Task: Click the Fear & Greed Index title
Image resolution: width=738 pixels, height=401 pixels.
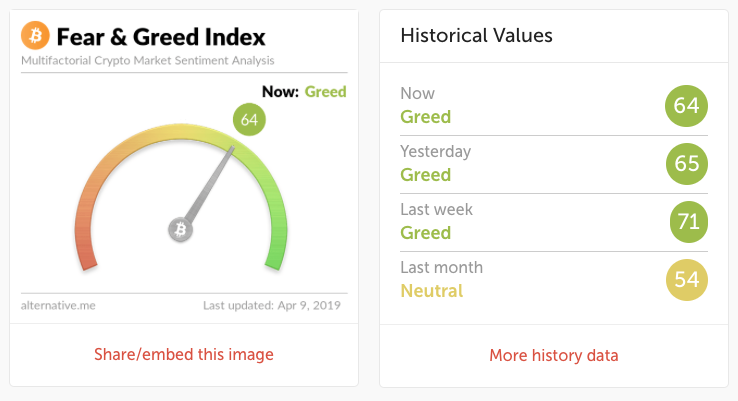Action: [161, 37]
